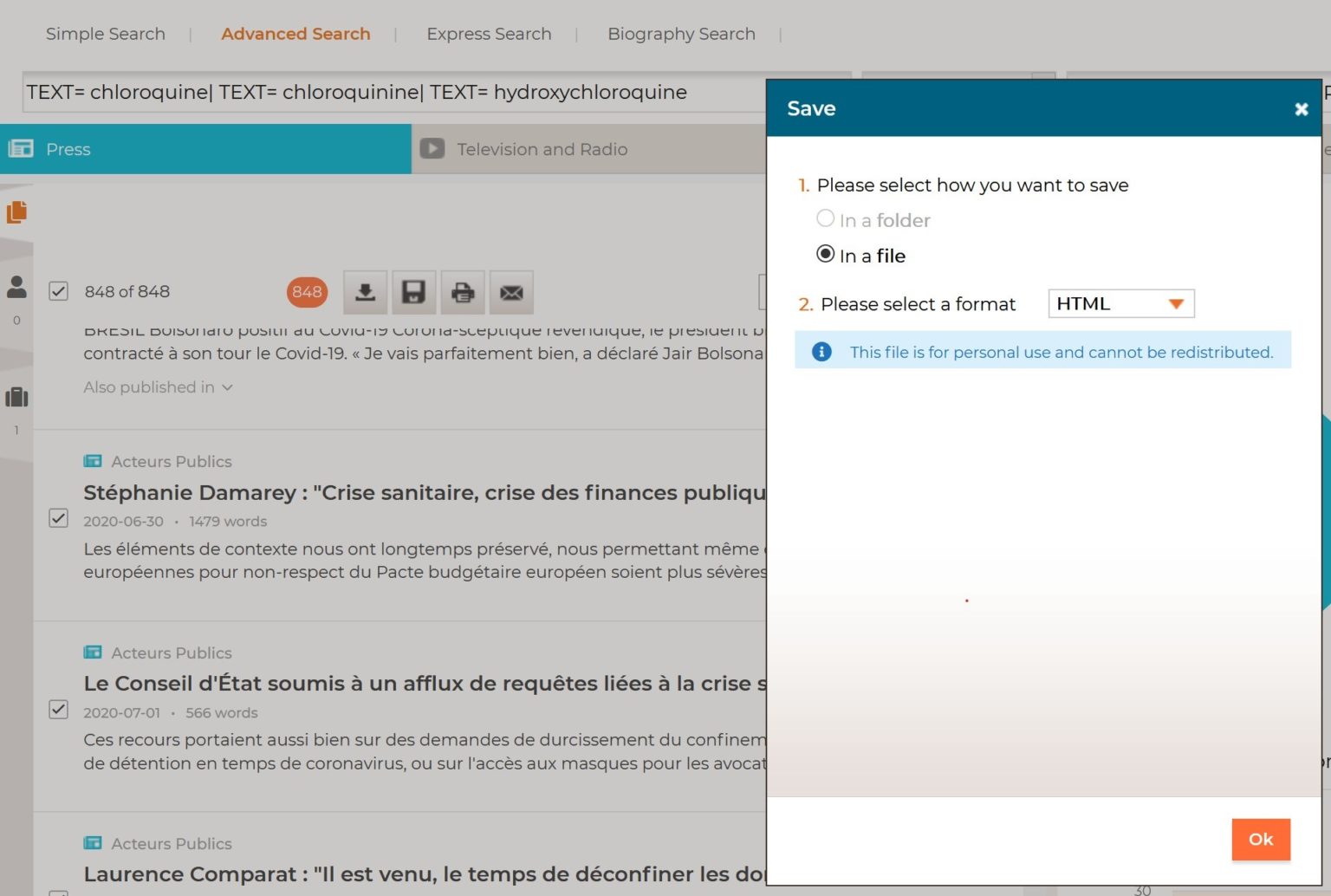The width and height of the screenshot is (1331, 896).
Task: Switch to Express Search tab
Action: click(x=489, y=34)
